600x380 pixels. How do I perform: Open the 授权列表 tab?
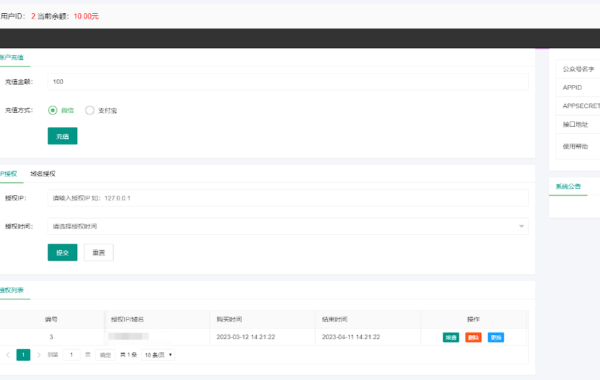(x=12, y=290)
